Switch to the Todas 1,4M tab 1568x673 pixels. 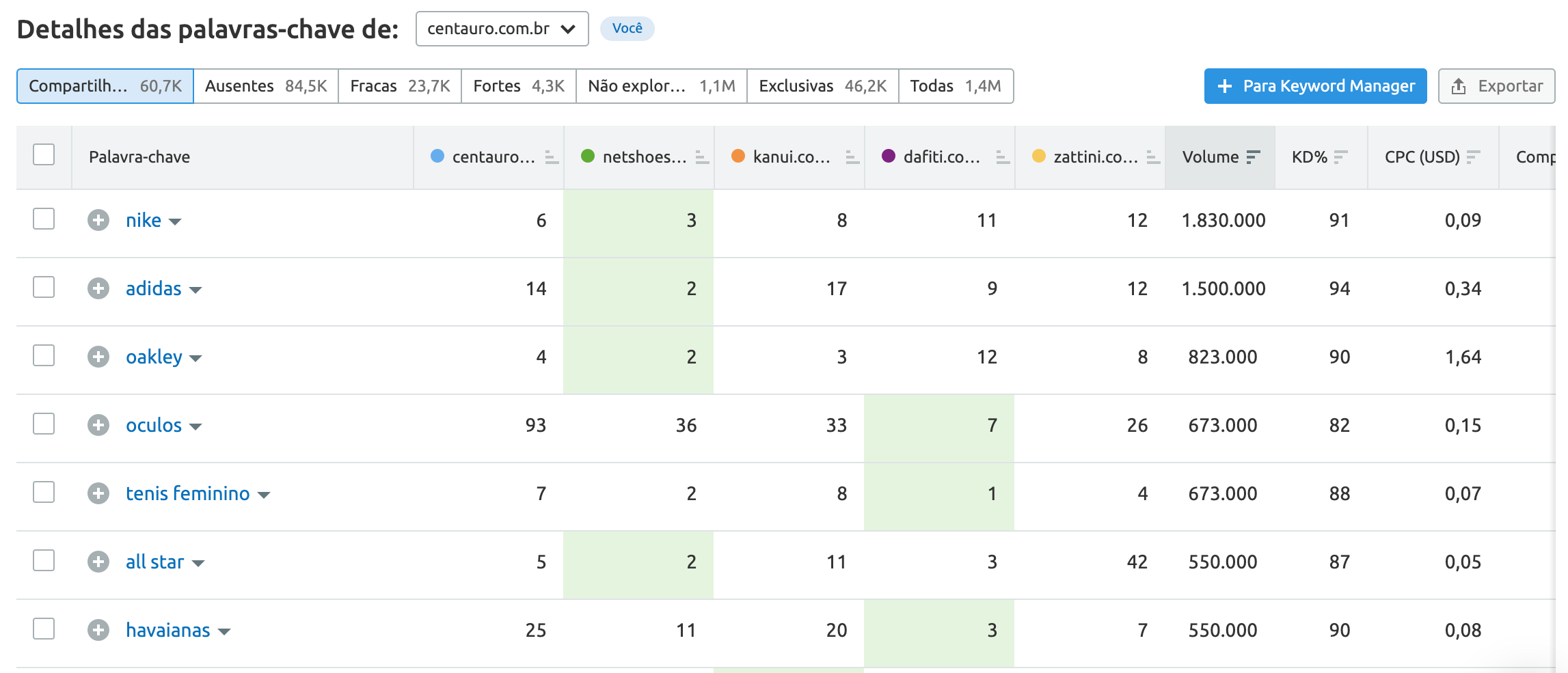point(956,86)
